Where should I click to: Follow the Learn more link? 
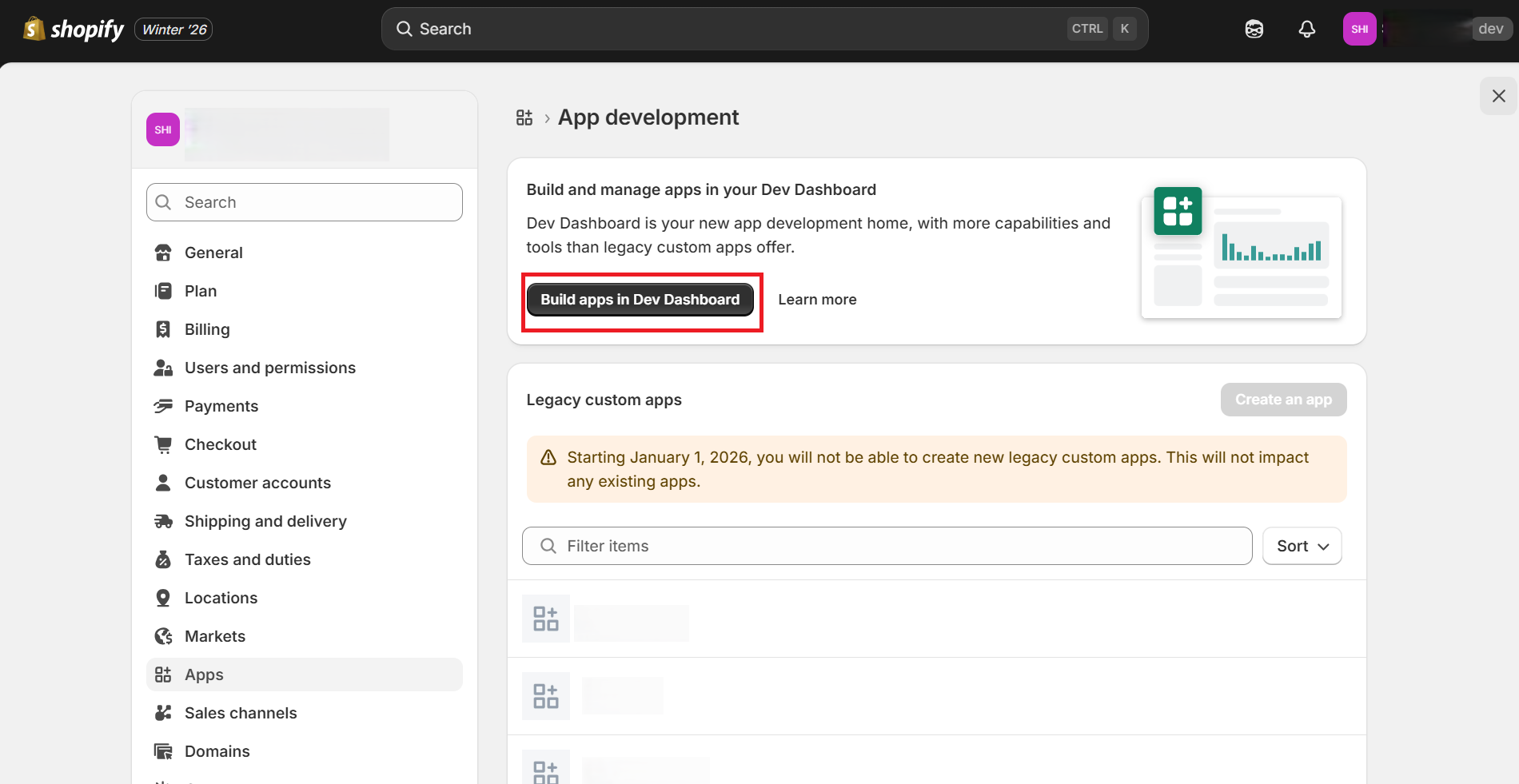(817, 300)
